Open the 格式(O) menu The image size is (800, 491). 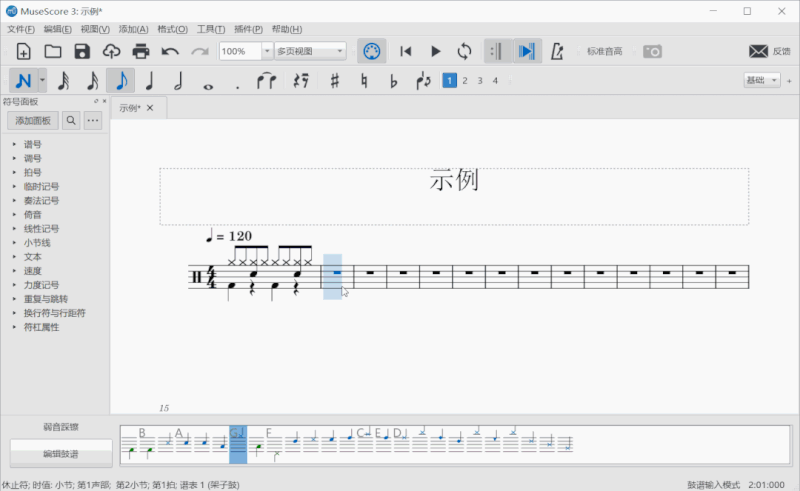(x=172, y=29)
